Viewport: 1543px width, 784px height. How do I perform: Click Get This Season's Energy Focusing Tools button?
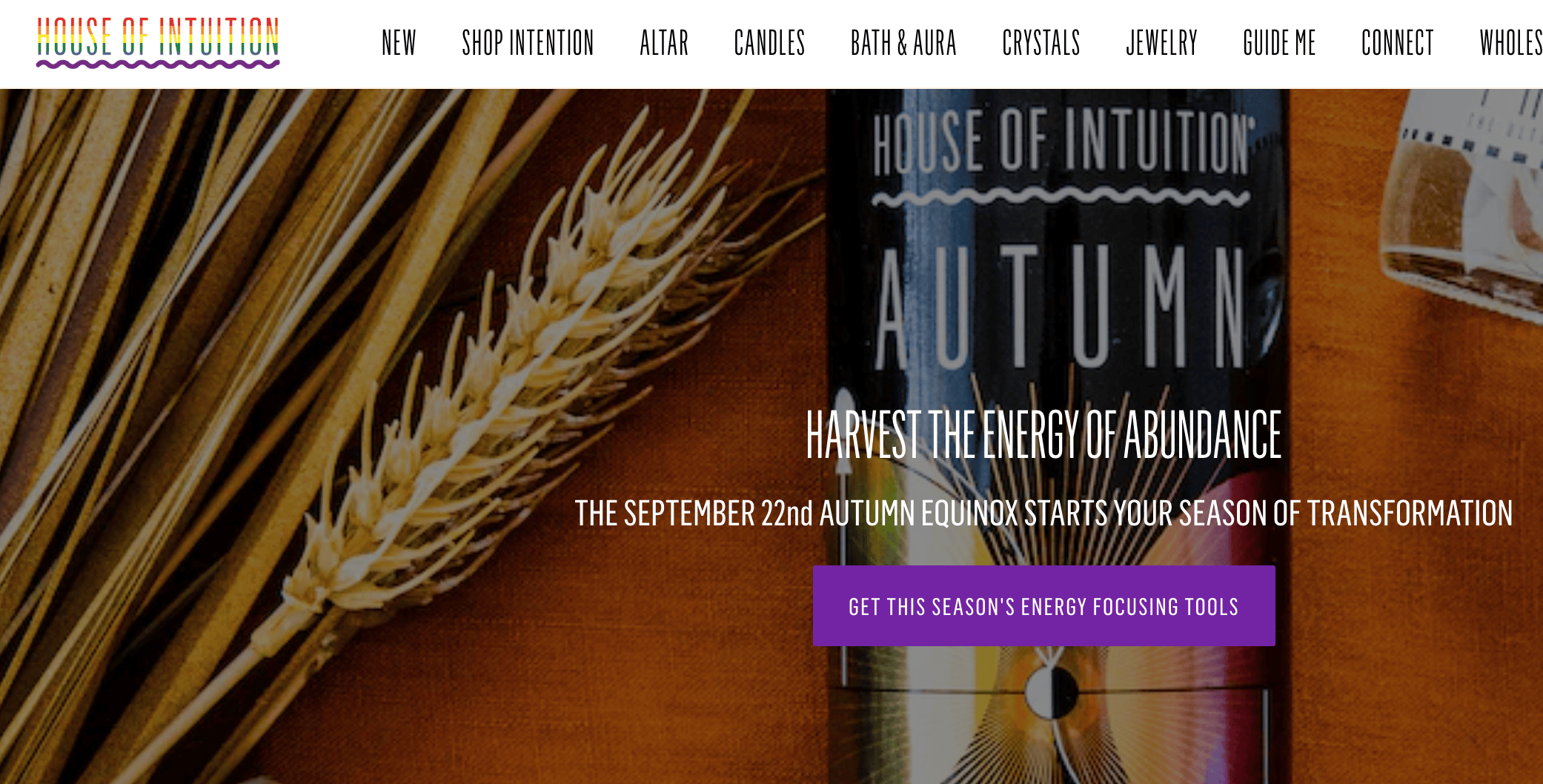pos(1043,606)
